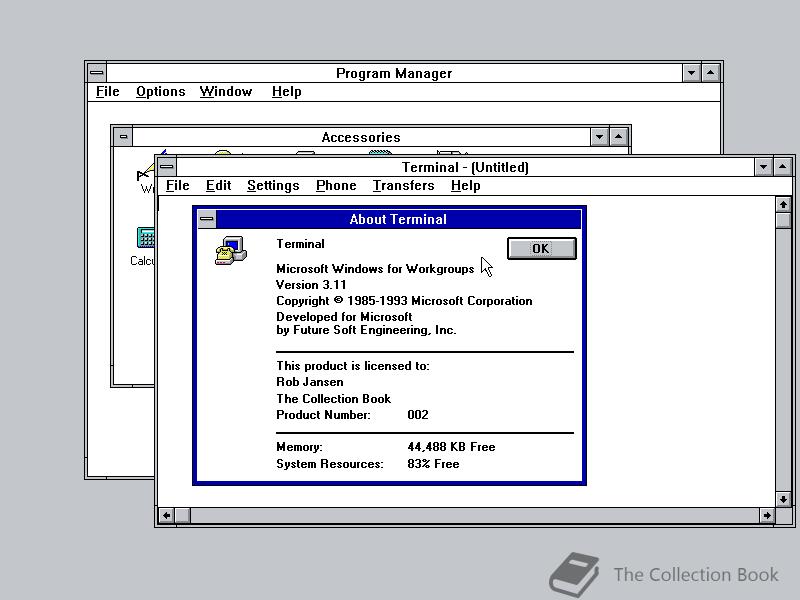Open About Terminal dialog control menu box
This screenshot has width=800, height=600.
207,219
